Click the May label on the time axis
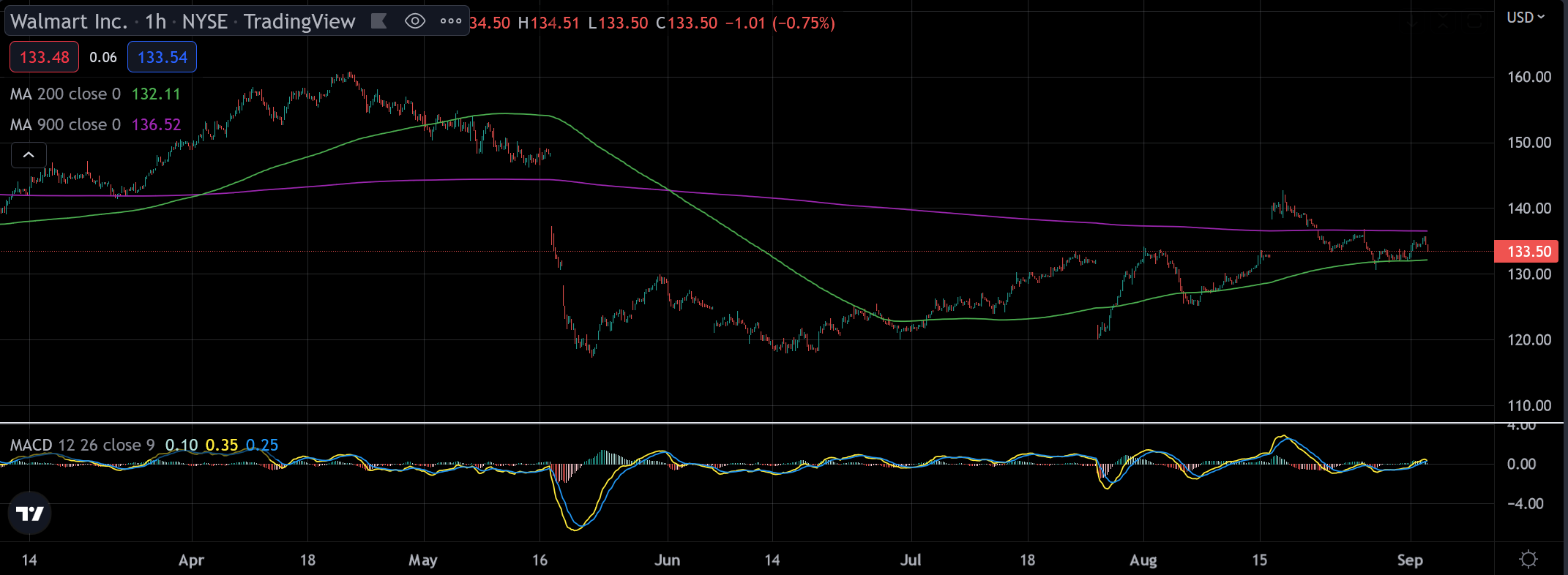This screenshot has height=575, width=1568. coord(423,560)
